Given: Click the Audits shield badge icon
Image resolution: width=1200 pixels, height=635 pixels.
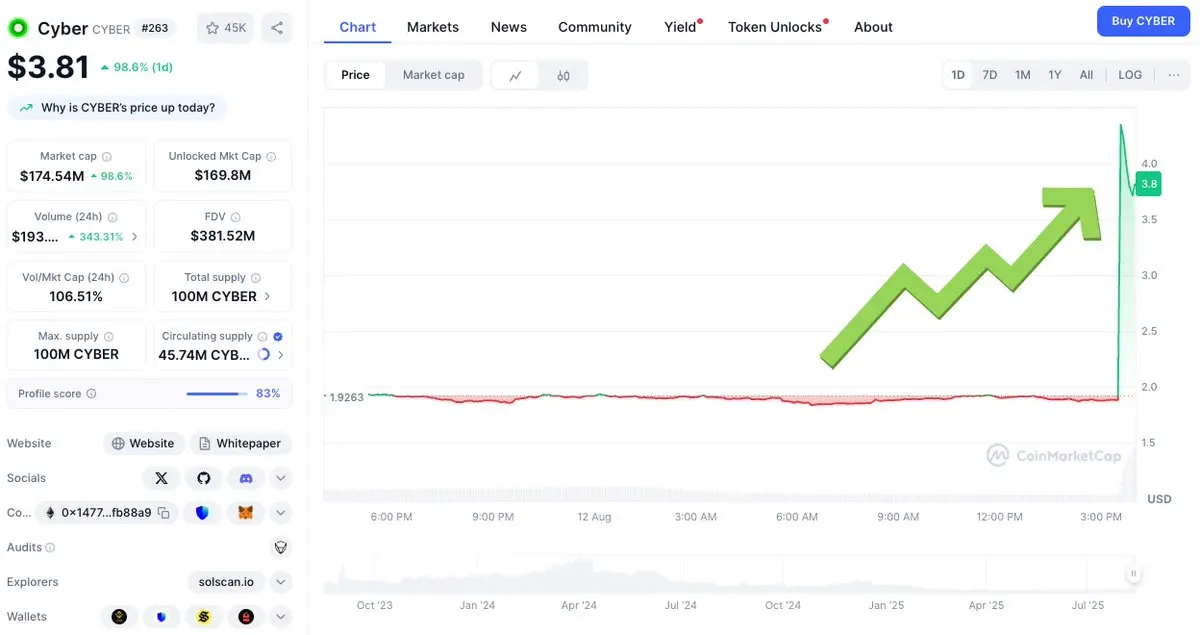Looking at the screenshot, I should pos(281,547).
